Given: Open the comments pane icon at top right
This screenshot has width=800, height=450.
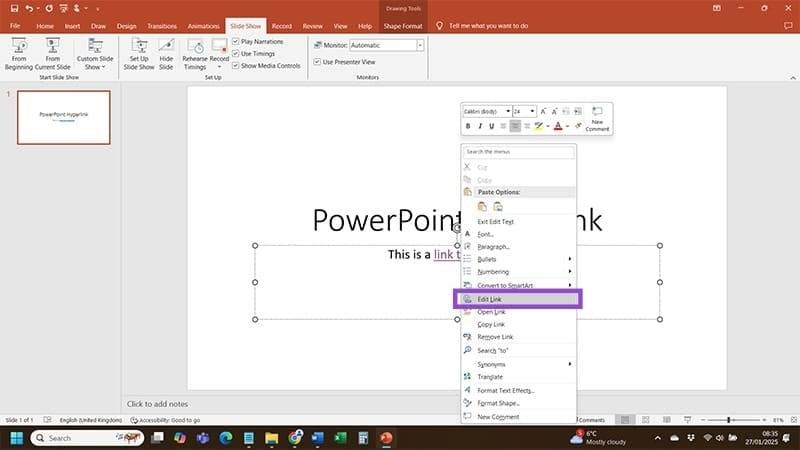Looking at the screenshot, I should pos(788,26).
